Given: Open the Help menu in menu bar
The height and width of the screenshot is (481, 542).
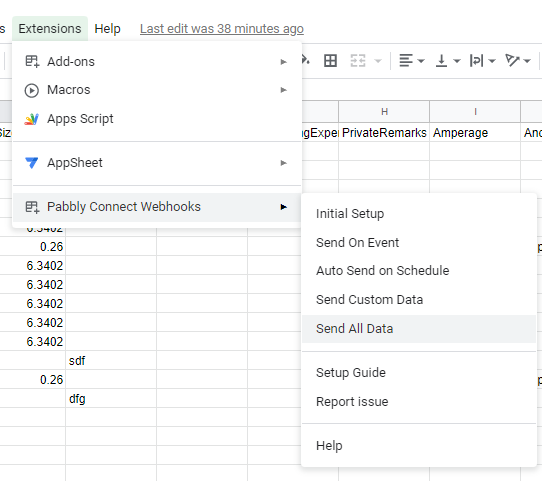Looking at the screenshot, I should tap(108, 29).
